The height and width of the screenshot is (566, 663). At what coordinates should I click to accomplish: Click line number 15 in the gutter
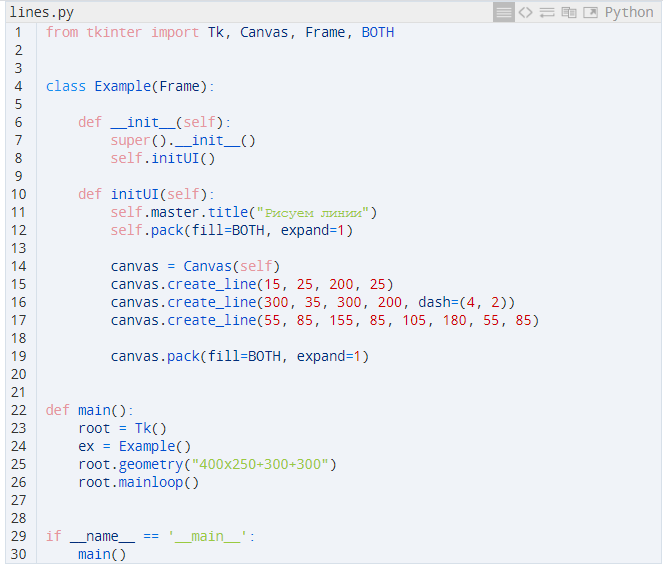coord(18,284)
